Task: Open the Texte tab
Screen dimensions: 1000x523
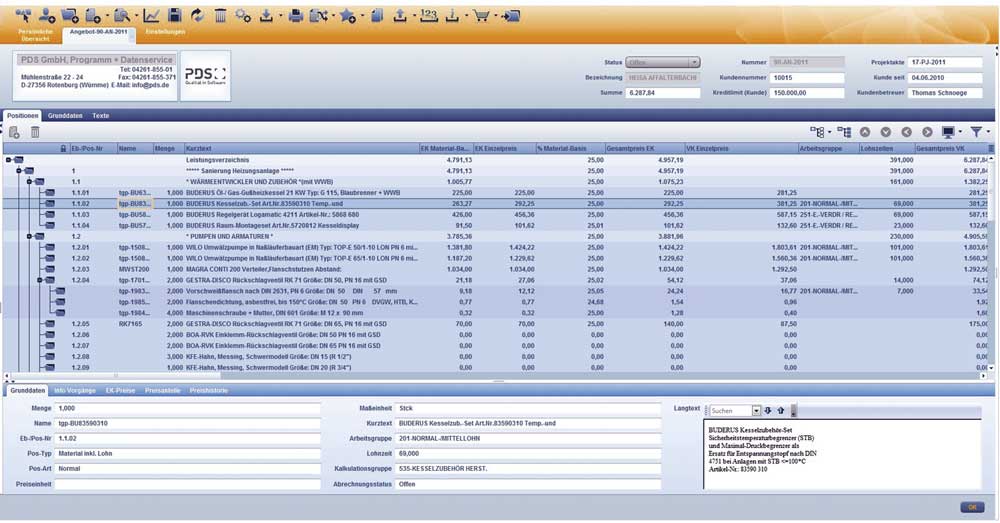Action: click(101, 116)
